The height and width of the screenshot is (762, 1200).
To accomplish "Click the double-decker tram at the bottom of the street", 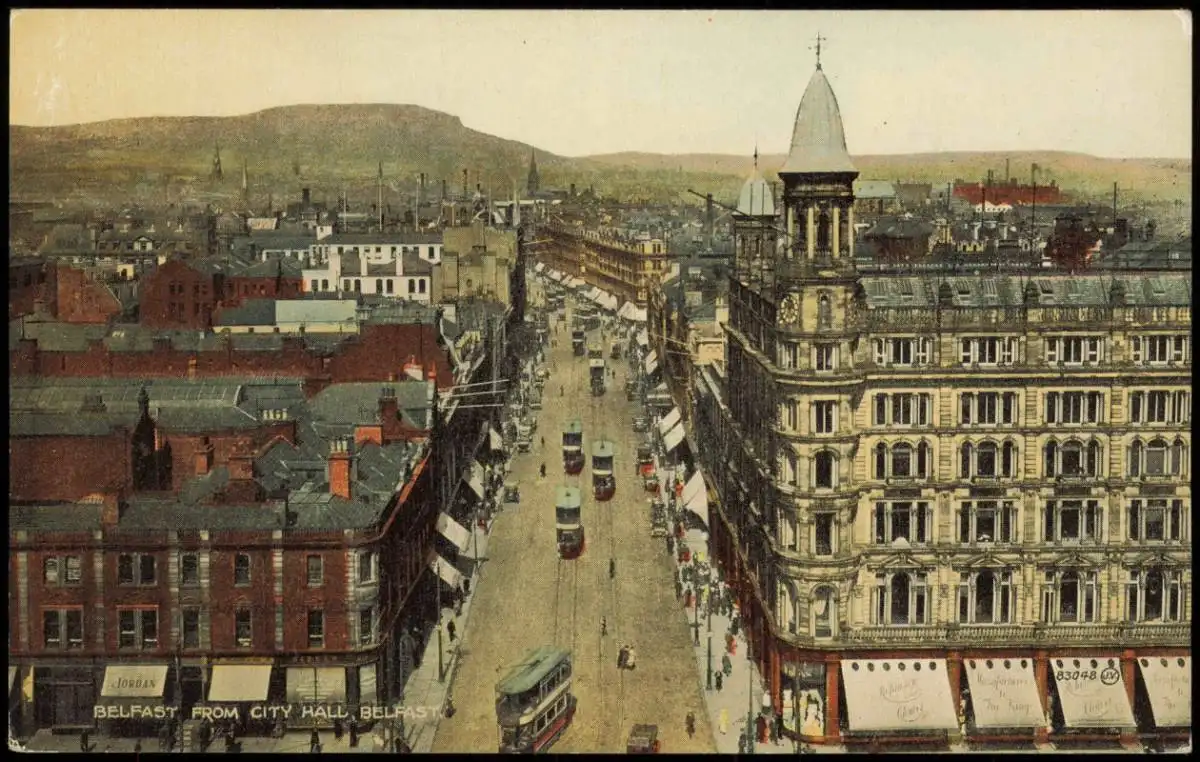I will [535, 699].
